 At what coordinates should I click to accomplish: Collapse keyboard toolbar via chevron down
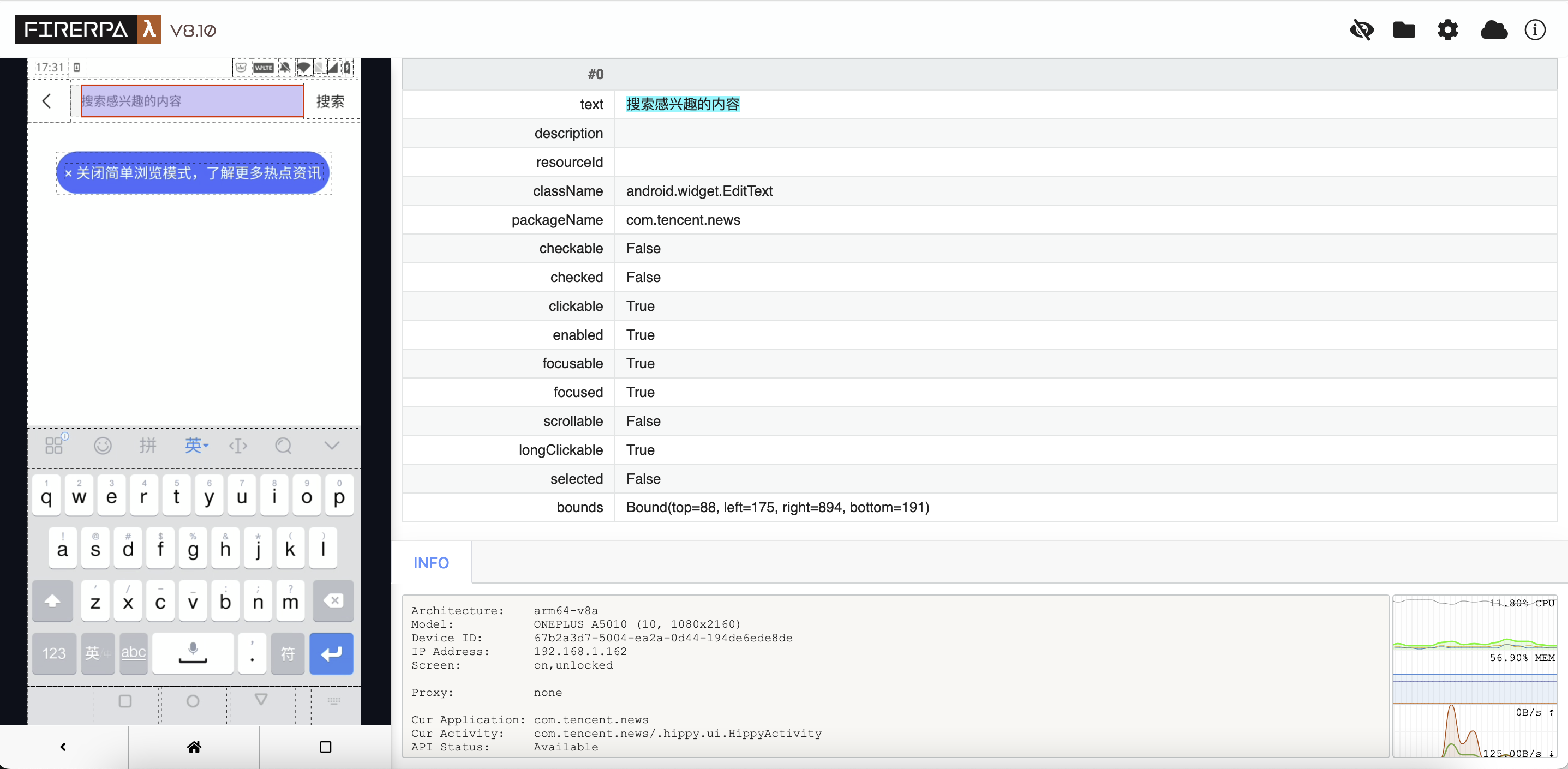pyautogui.click(x=332, y=446)
